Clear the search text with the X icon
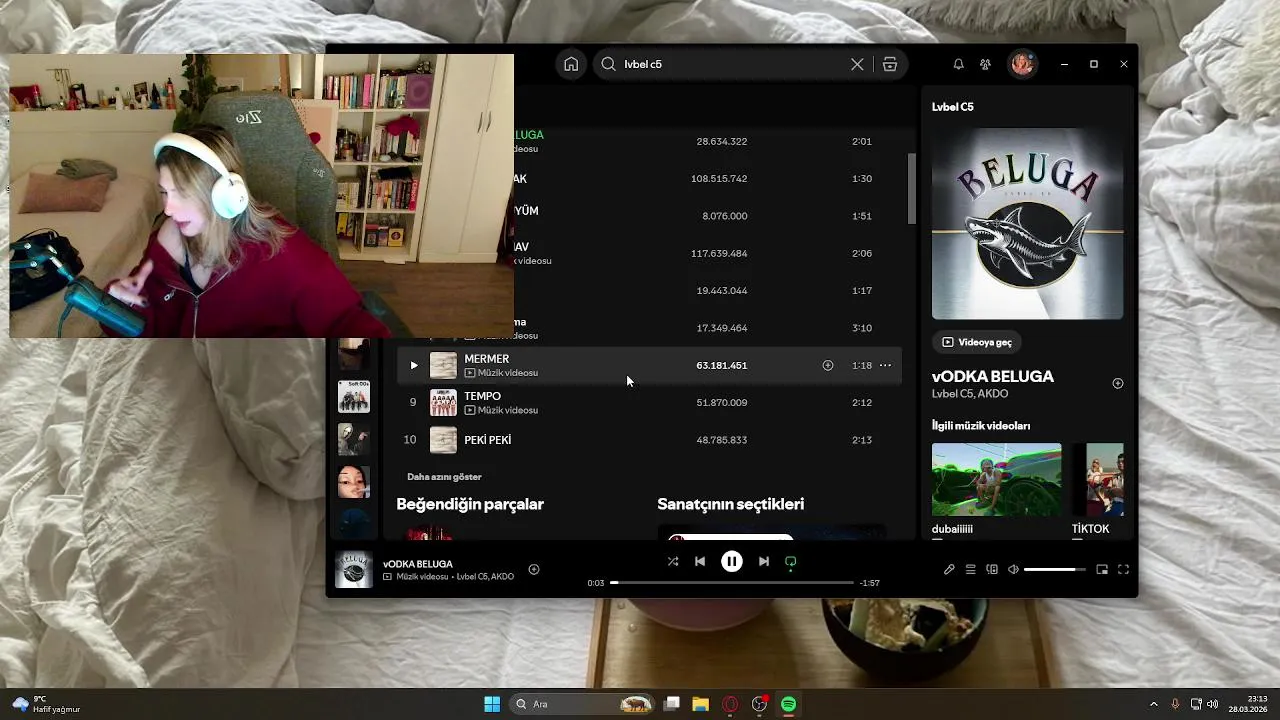Viewport: 1280px width, 720px height. [857, 64]
